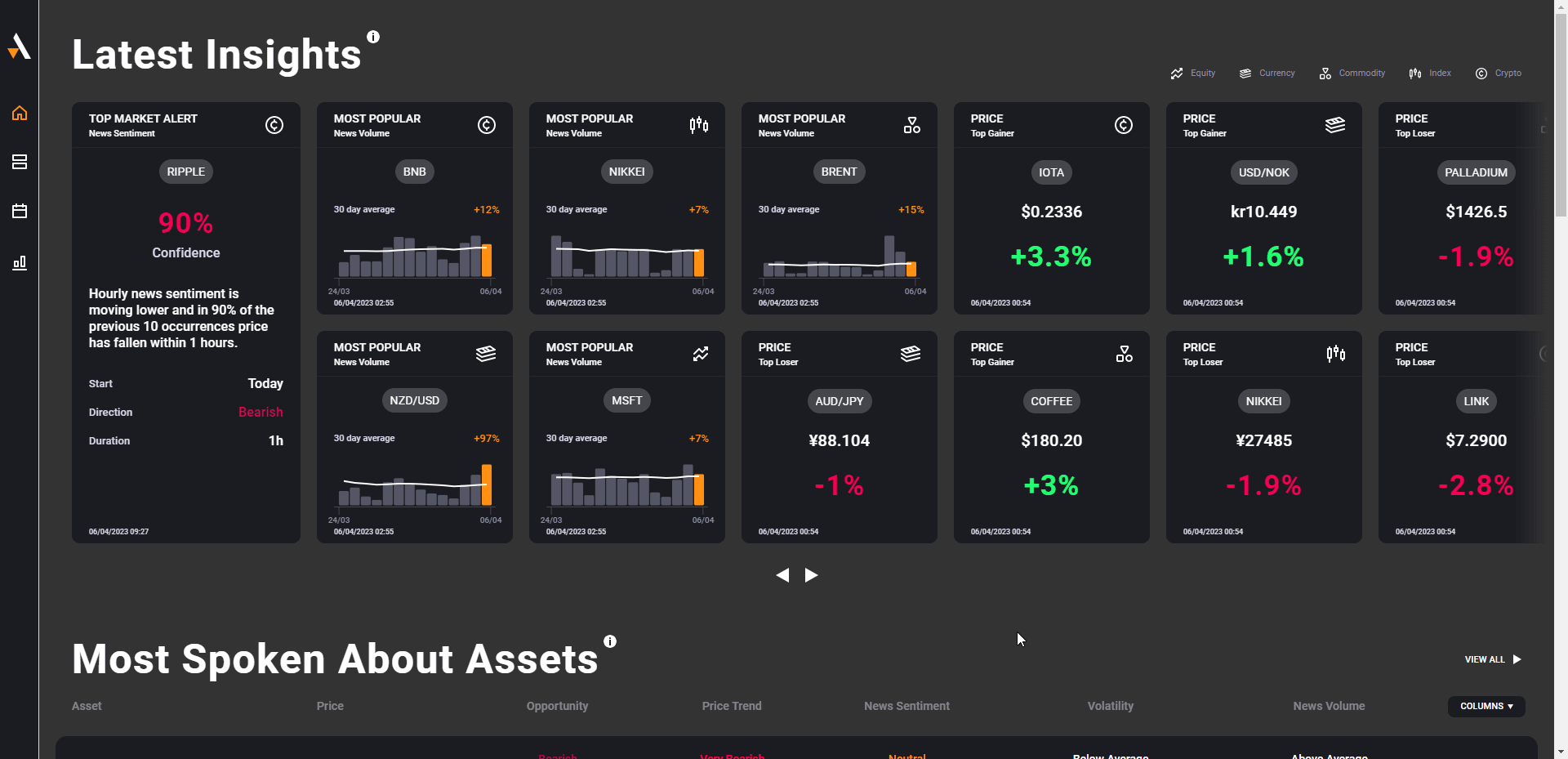Click the commodity icon on the BRENT card
The height and width of the screenshot is (759, 1568).
911,124
